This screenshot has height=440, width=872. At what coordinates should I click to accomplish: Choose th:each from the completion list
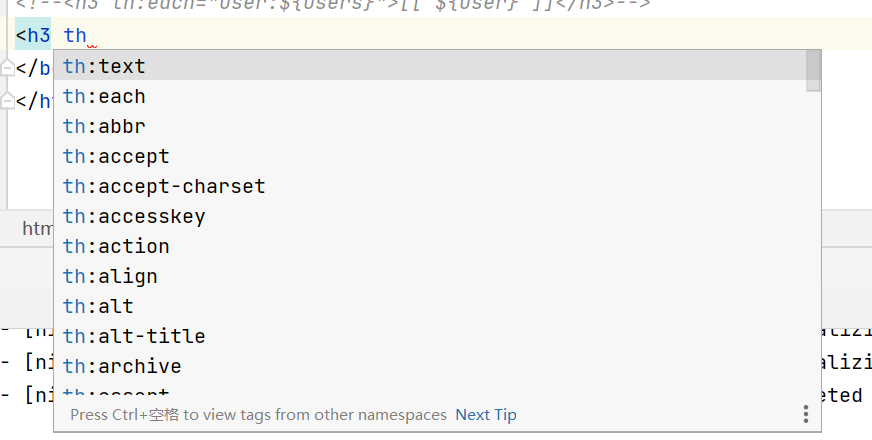(x=430, y=96)
